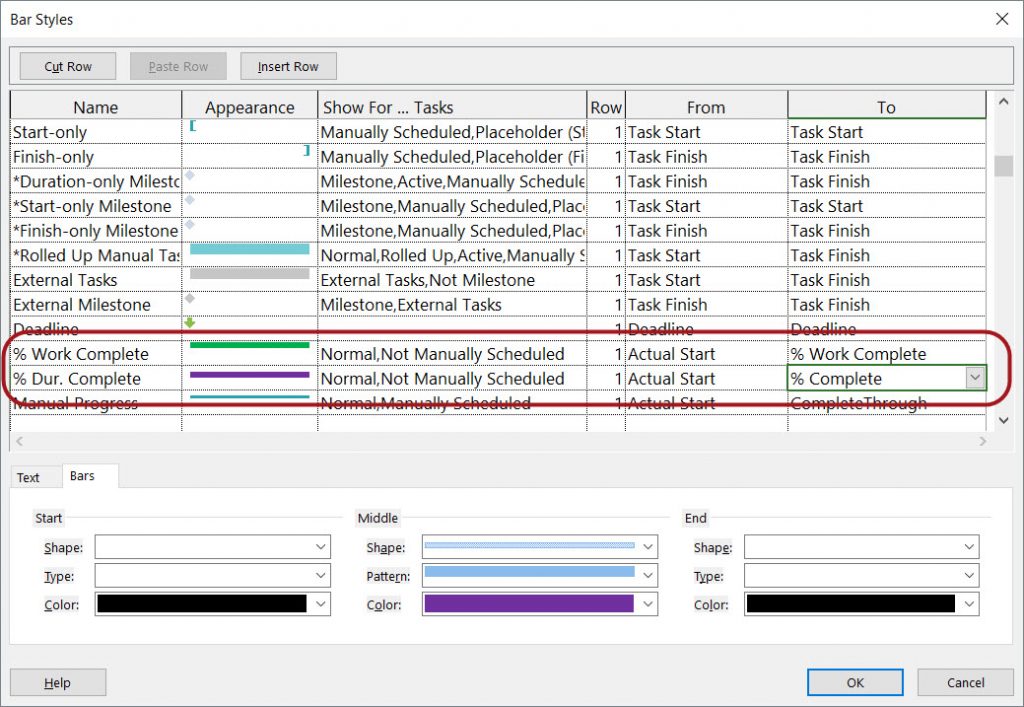Click the Start-only bracket appearance icon
This screenshot has height=707, width=1024.
193,125
